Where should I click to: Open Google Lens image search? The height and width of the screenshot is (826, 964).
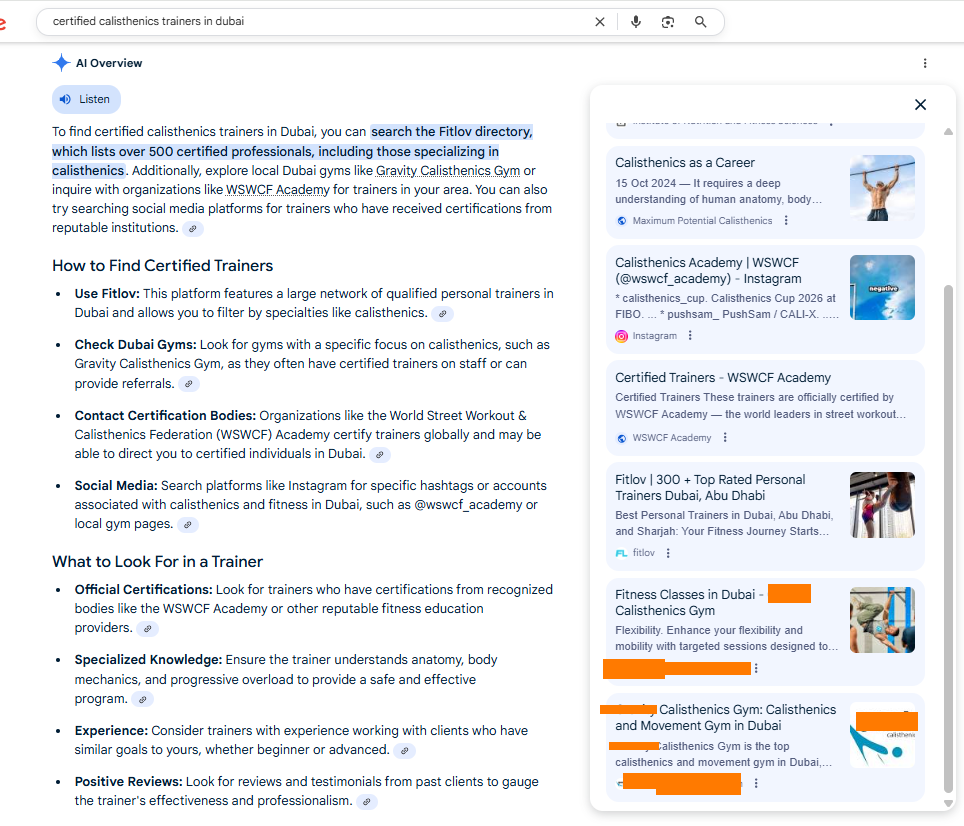(x=668, y=22)
